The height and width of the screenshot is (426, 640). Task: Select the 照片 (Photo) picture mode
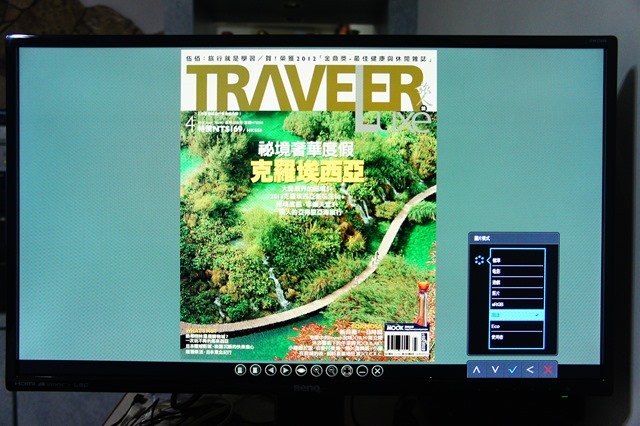(517, 293)
